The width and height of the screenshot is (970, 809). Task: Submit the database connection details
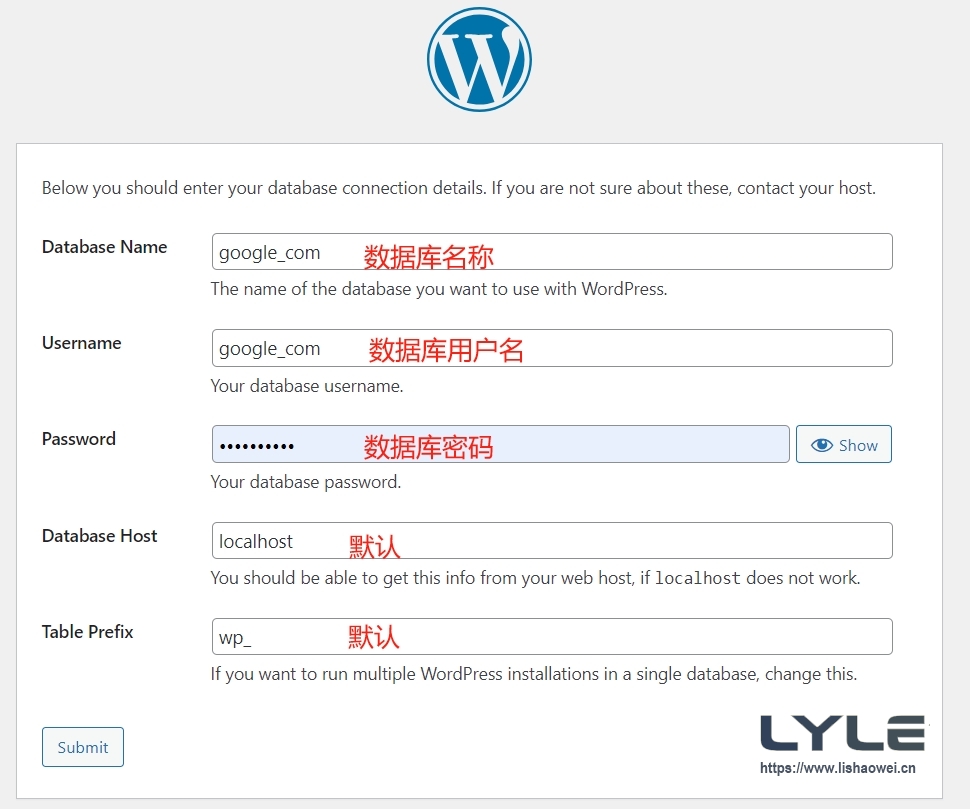pos(82,747)
